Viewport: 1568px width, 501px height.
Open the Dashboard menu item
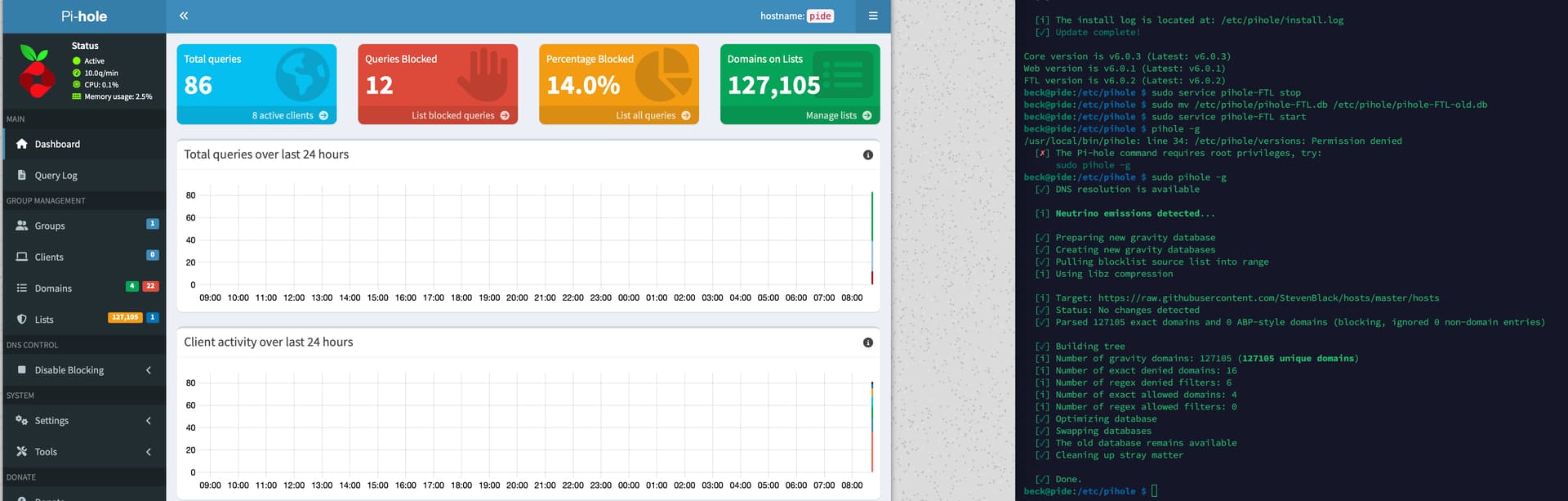(x=84, y=144)
